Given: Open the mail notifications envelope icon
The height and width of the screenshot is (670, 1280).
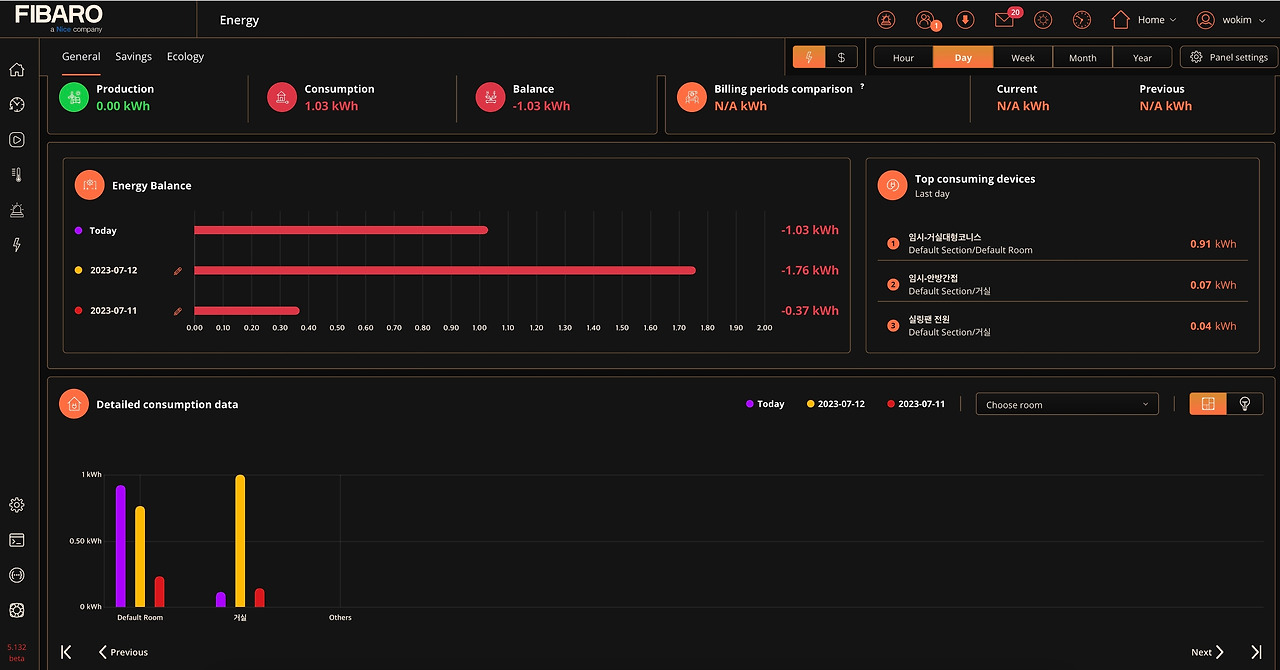Looking at the screenshot, I should [1004, 19].
